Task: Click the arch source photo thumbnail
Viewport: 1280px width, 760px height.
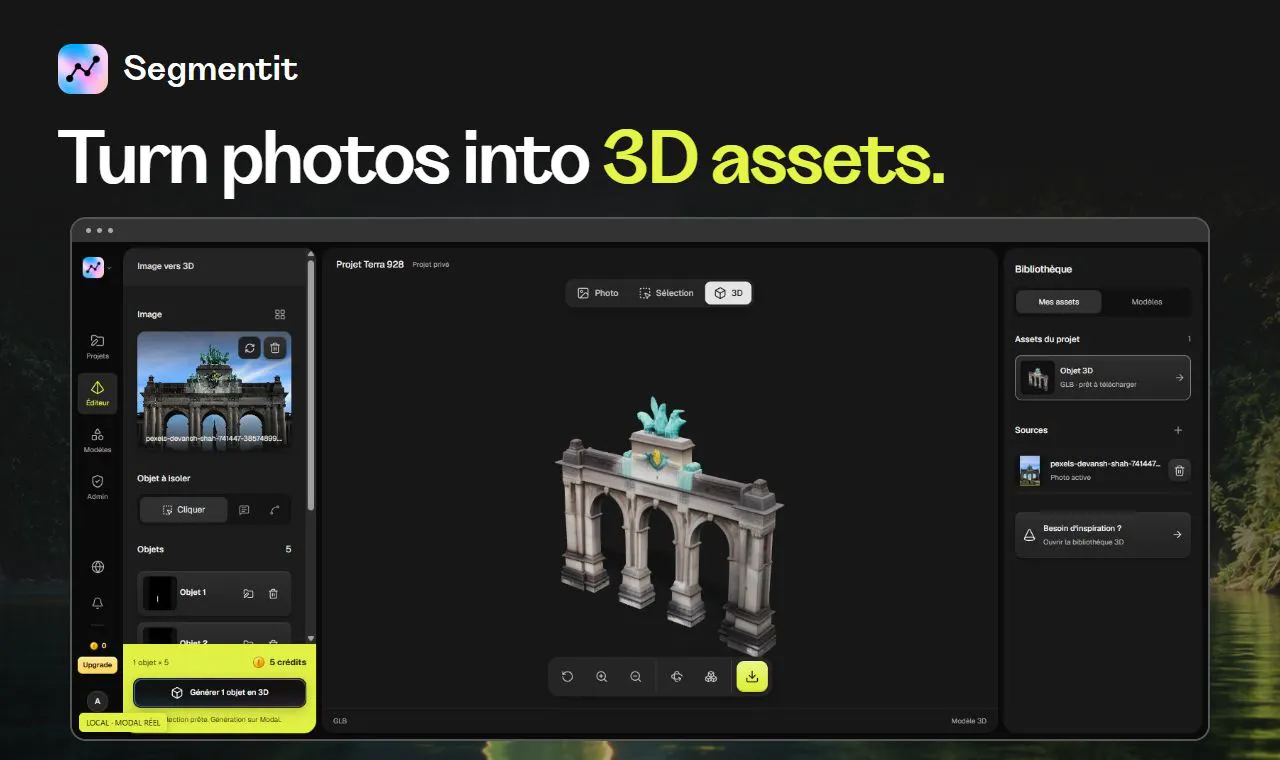Action: click(214, 391)
